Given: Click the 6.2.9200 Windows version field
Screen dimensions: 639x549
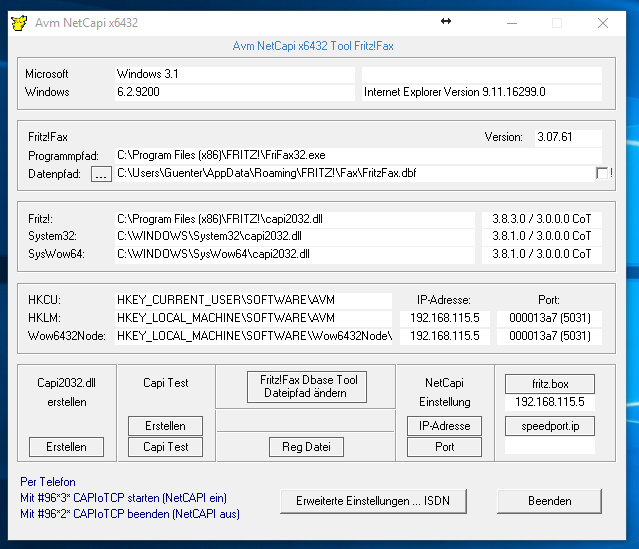Looking at the screenshot, I should (235, 92).
